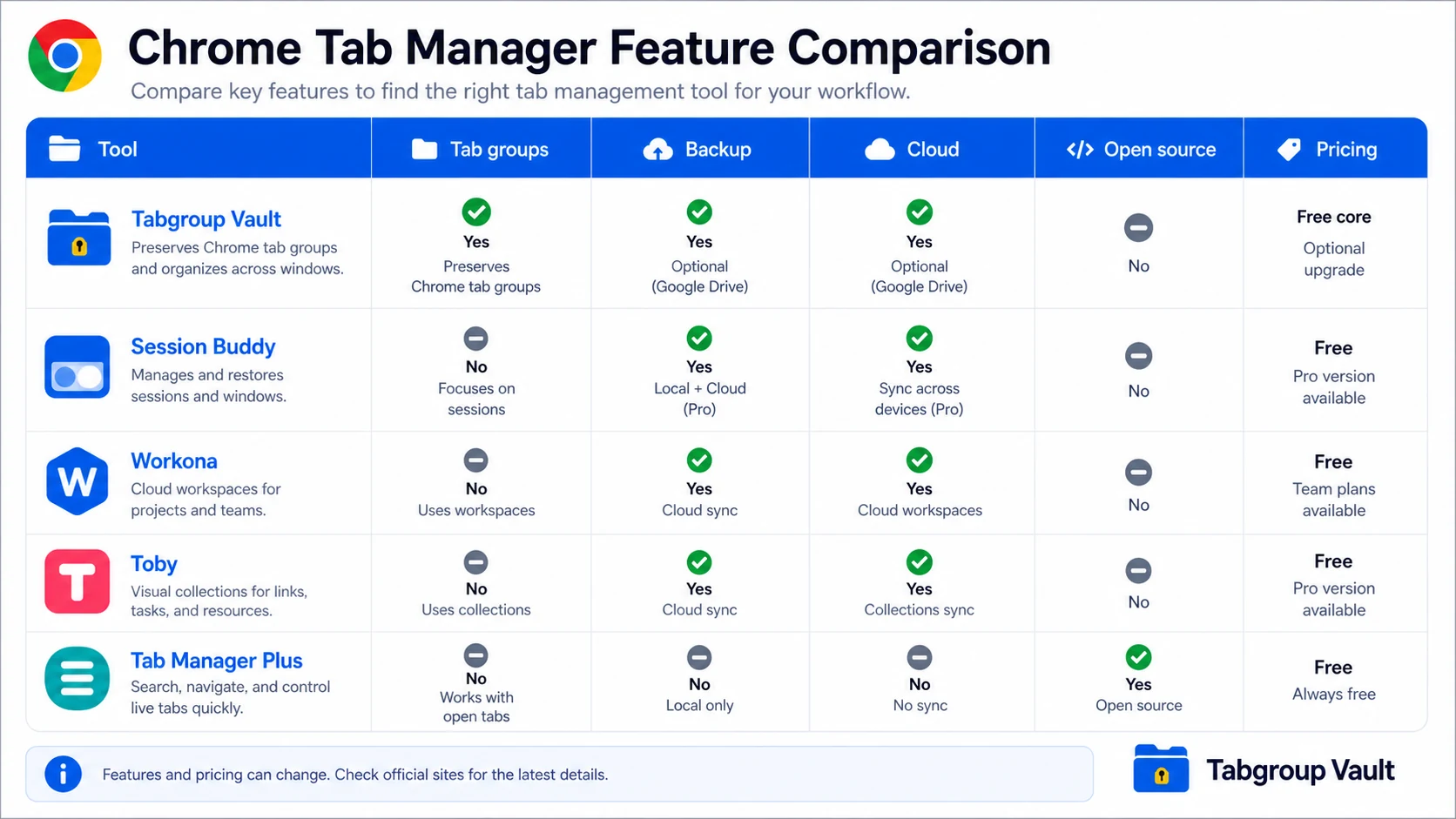Click the Tabgroup Vault folder-lock icon in table
This screenshot has height=819, width=1456.
click(78, 237)
